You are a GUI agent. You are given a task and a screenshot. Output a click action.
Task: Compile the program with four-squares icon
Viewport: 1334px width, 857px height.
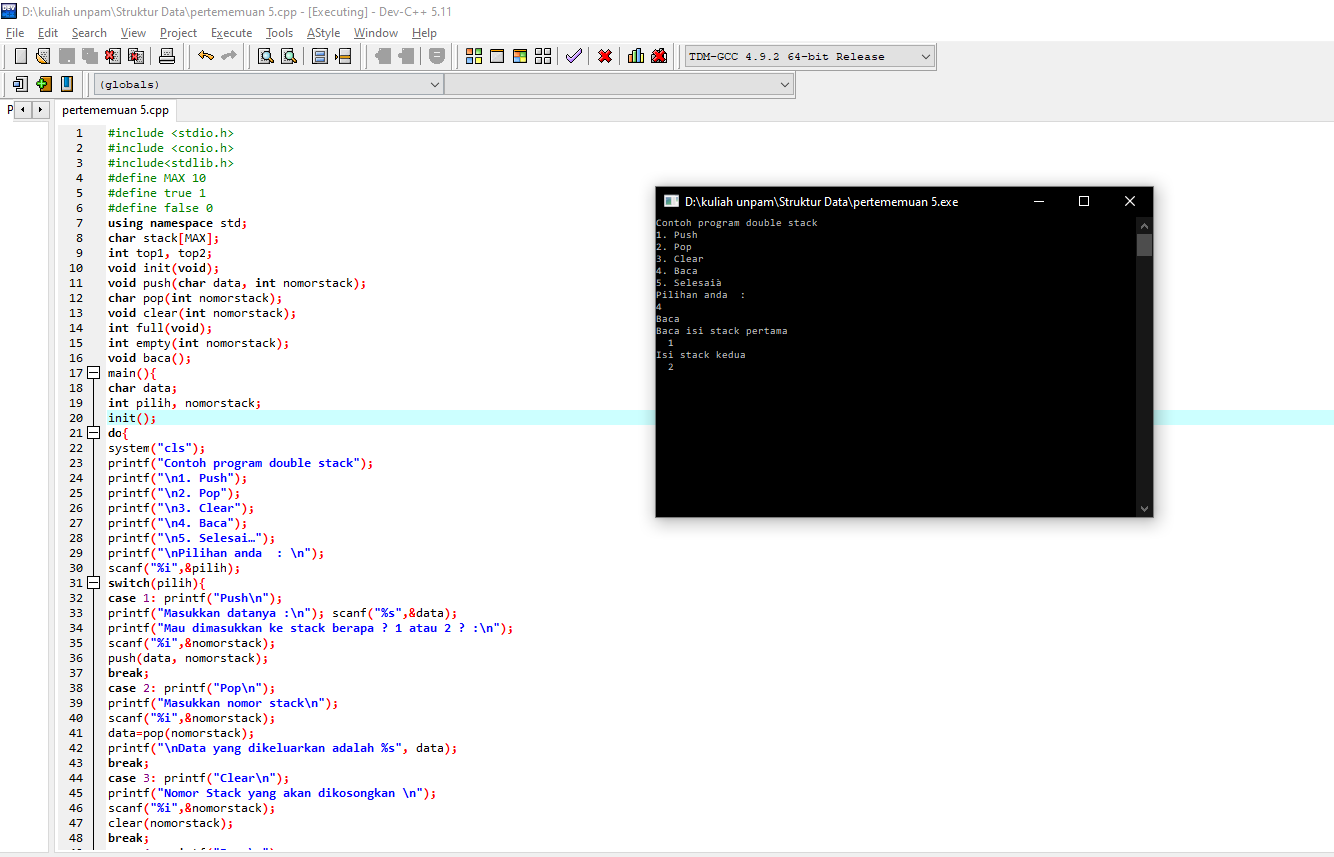tap(474, 56)
